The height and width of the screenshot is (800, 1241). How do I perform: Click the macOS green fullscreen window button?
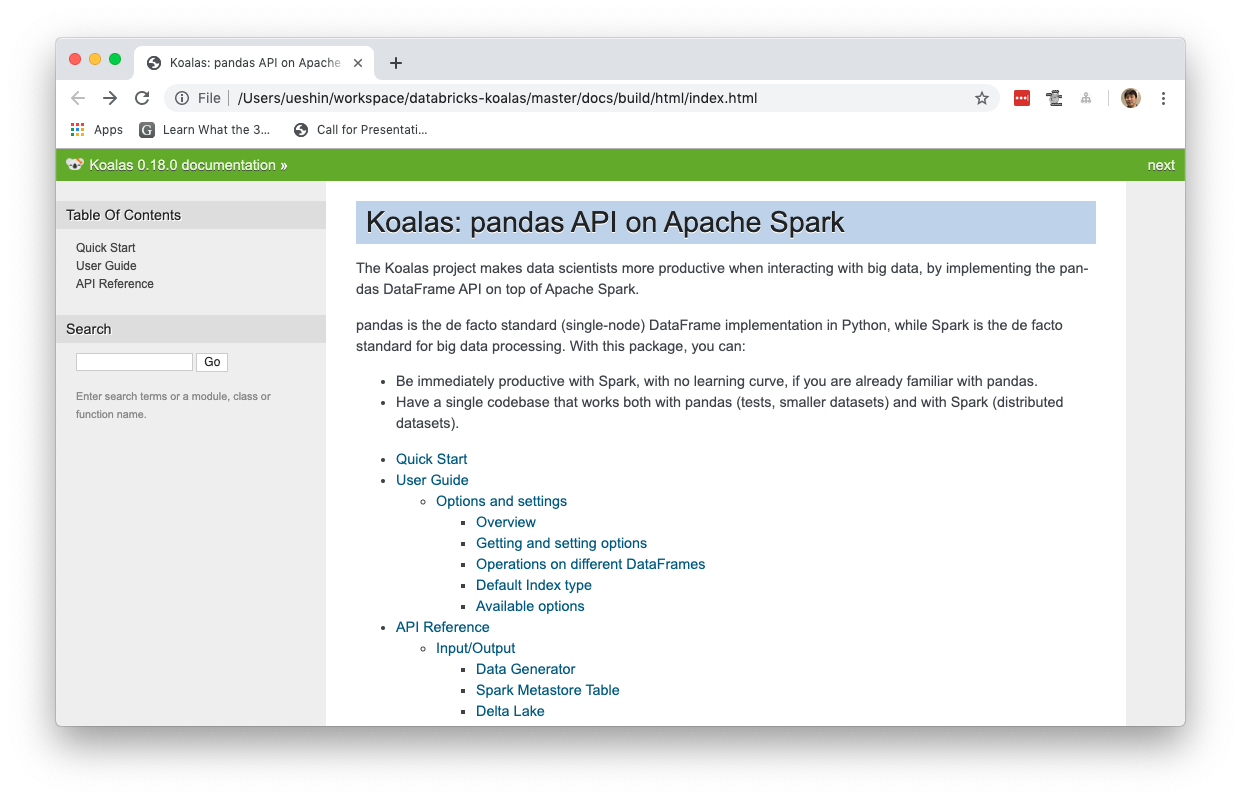pyautogui.click(x=115, y=59)
